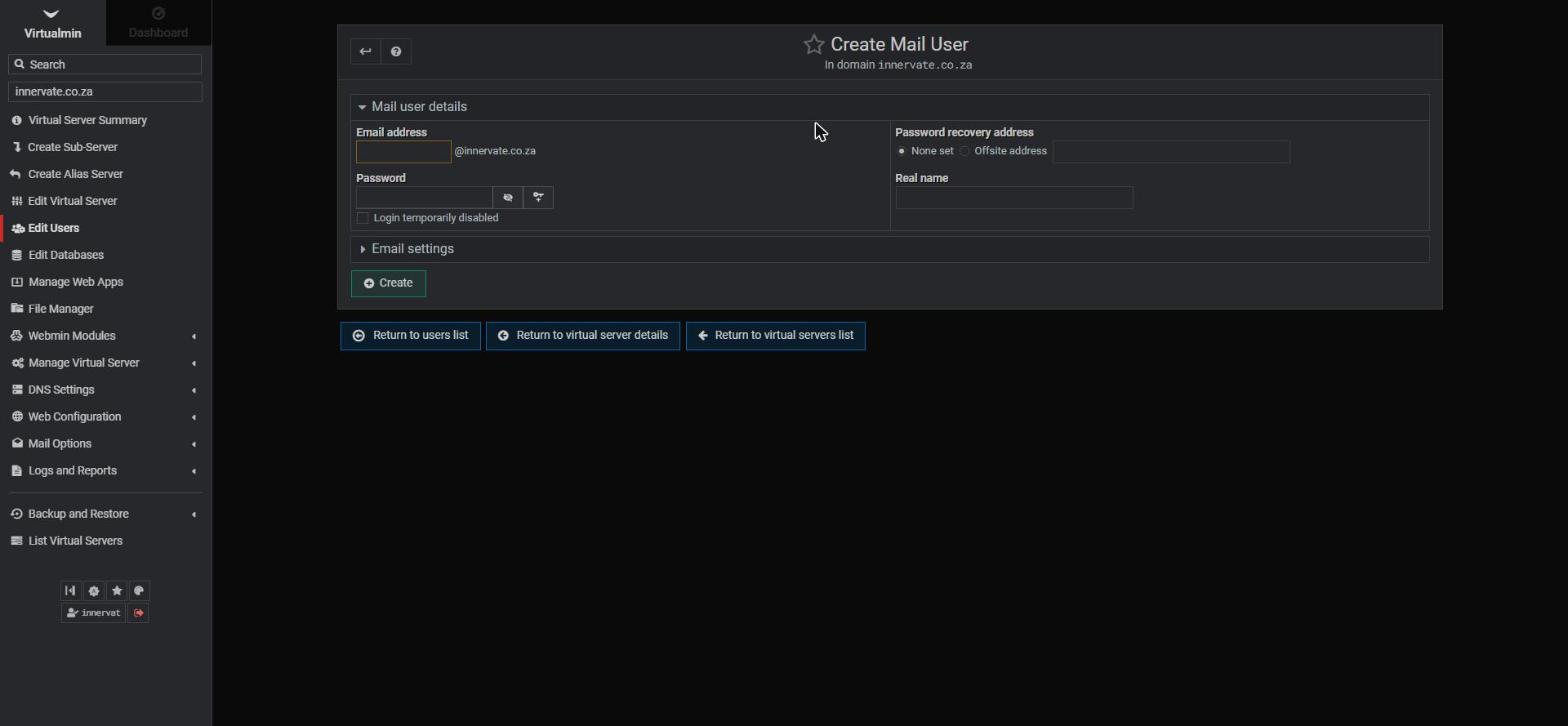Expand Backup and Restore submenu
Image resolution: width=1568 pixels, height=726 pixels.
pos(105,514)
